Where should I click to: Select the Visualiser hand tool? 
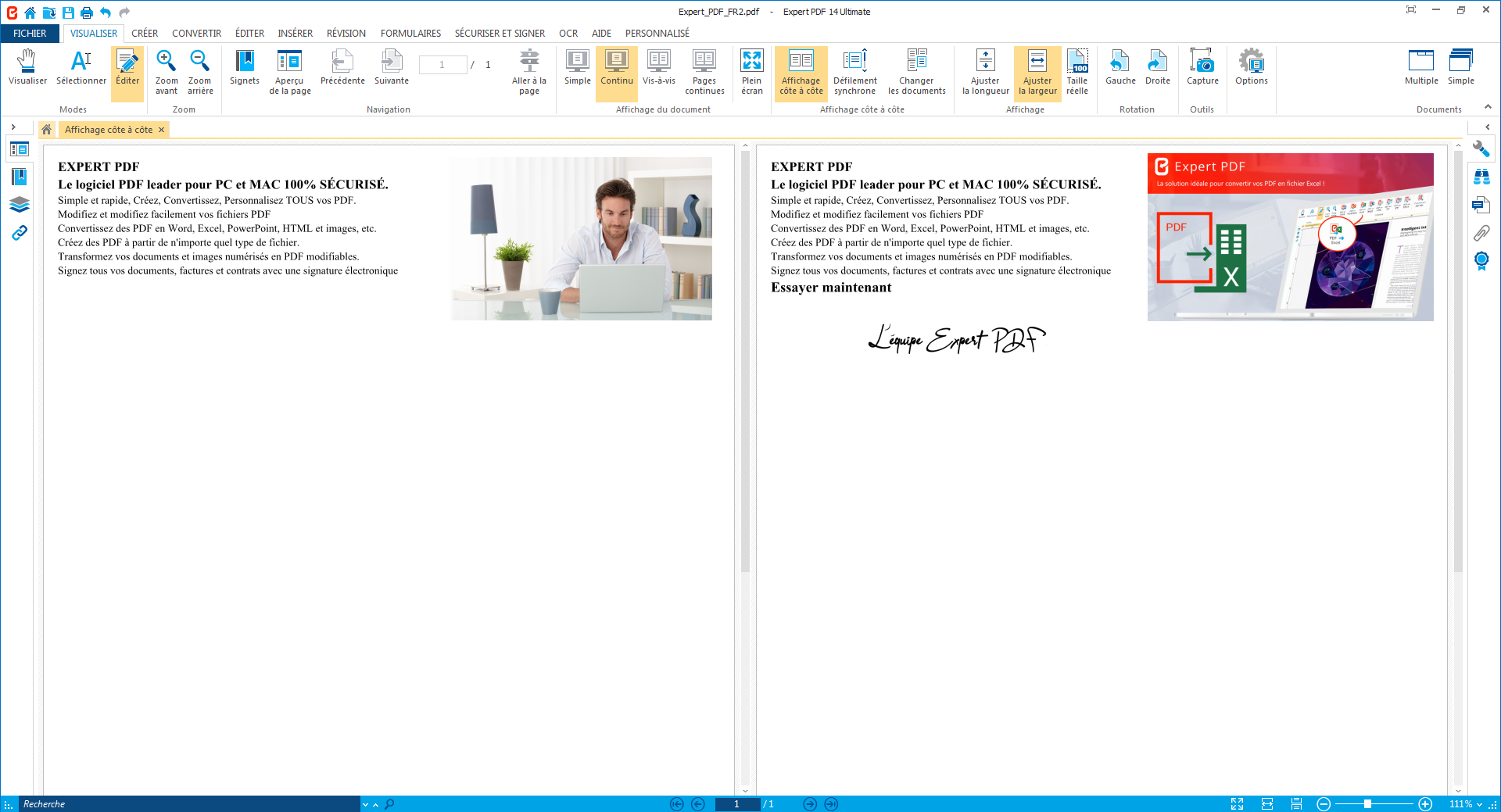(27, 67)
